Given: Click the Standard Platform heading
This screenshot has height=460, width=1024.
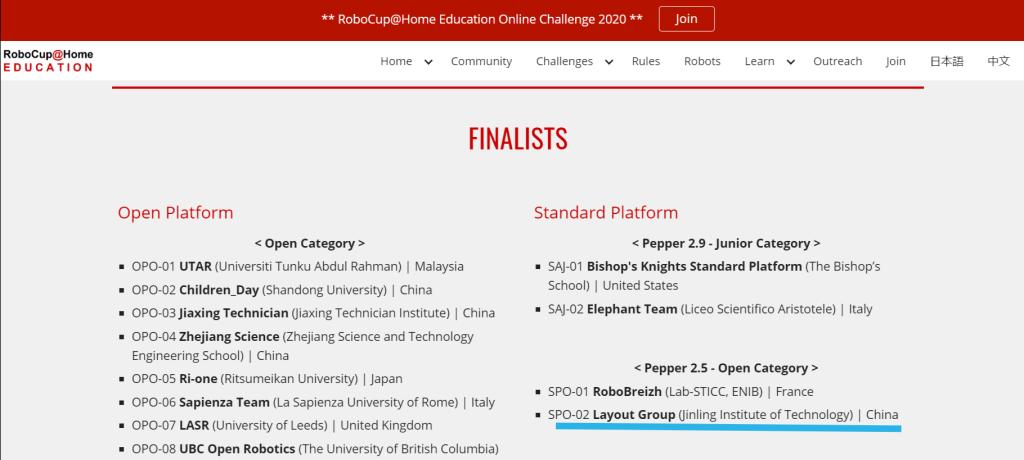Looking at the screenshot, I should [606, 212].
